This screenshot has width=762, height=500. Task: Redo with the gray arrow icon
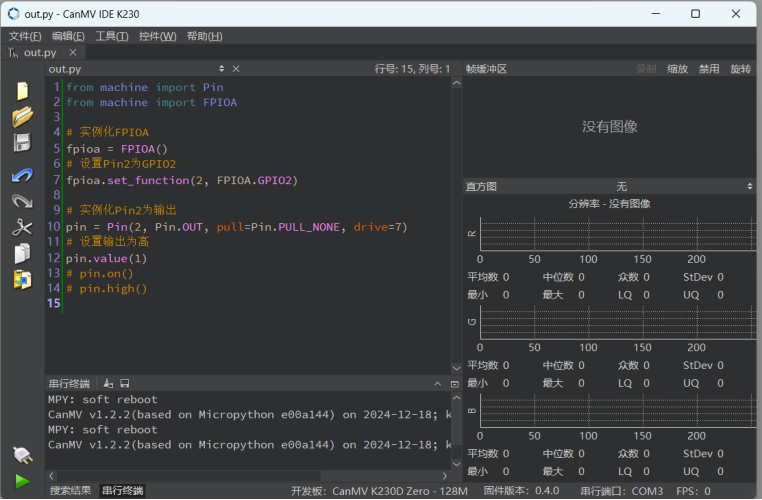point(22,201)
